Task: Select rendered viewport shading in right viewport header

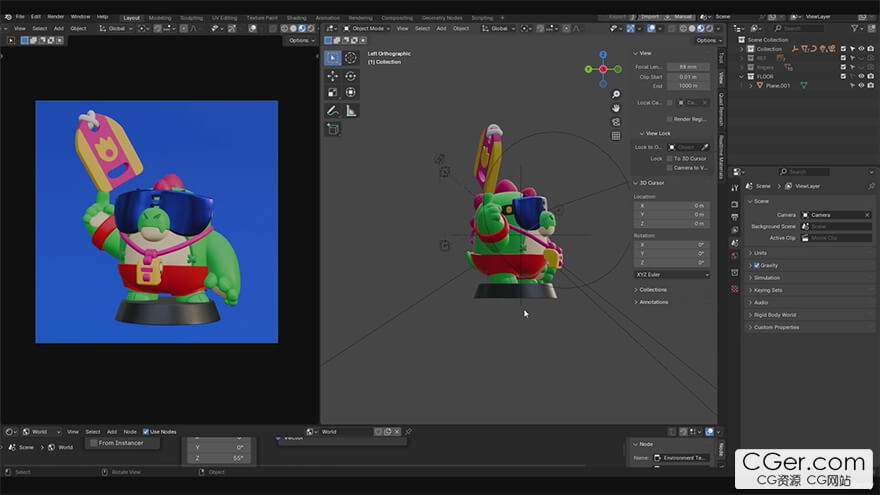Action: point(709,28)
